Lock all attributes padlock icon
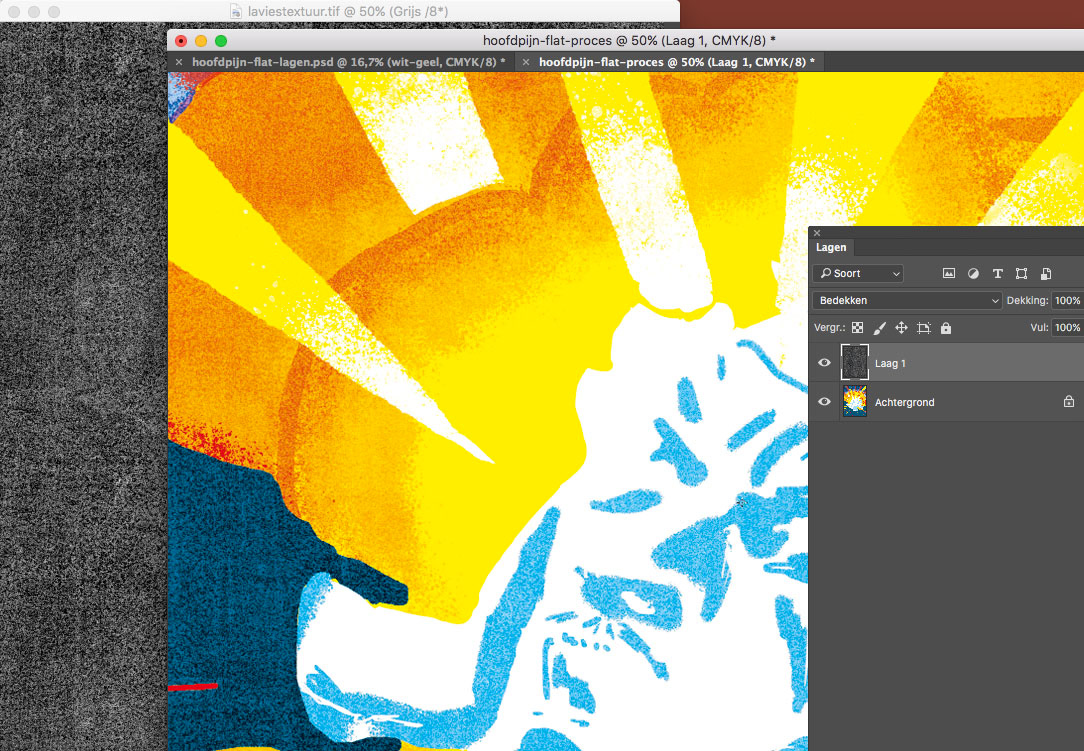Viewport: 1084px width, 751px height. (x=946, y=328)
